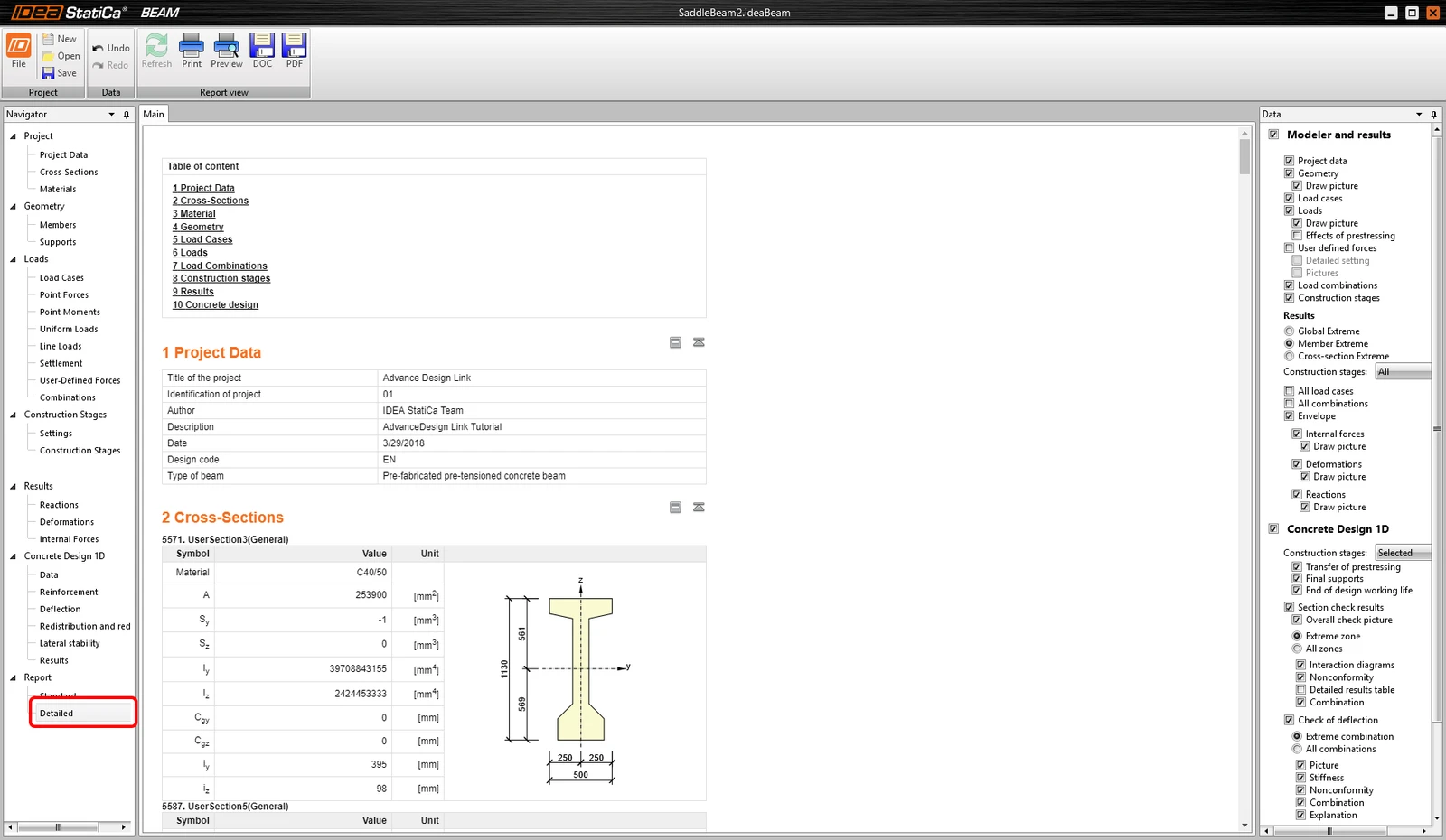This screenshot has height=840, width=1446.
Task: Refresh the report view
Action: 156,51
